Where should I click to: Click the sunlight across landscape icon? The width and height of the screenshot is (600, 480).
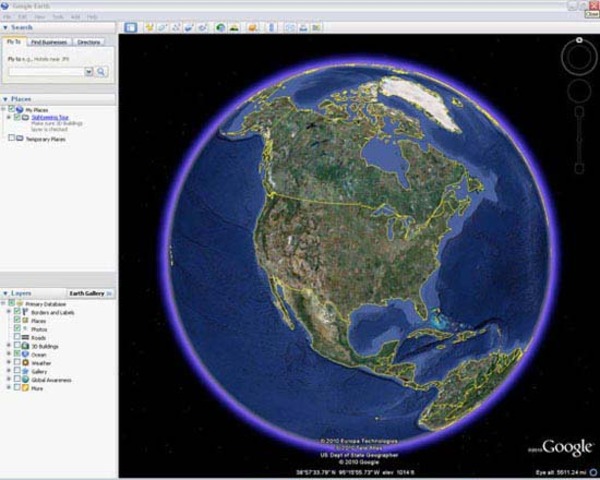coord(234,28)
